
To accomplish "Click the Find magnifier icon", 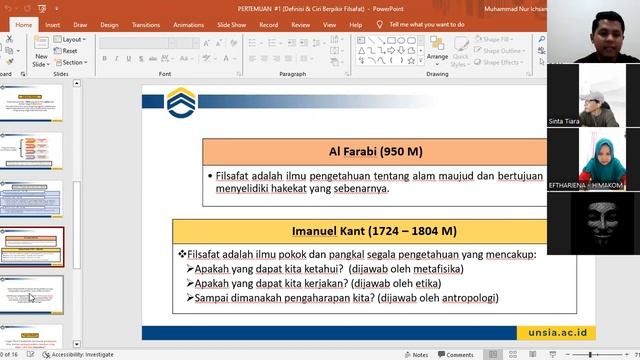I will pyautogui.click(x=542, y=39).
